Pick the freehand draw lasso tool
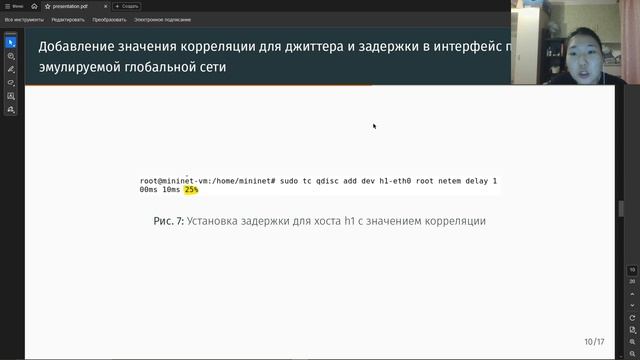Image resolution: width=640 pixels, height=360 pixels. 11,83
